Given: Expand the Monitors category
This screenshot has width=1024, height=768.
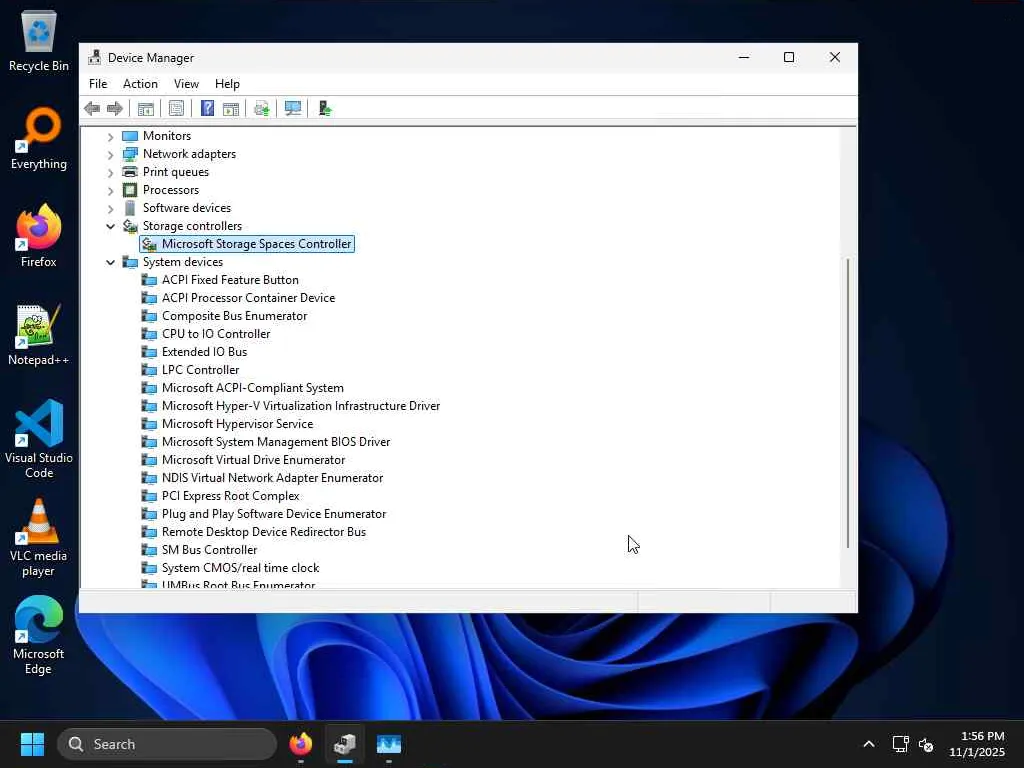Looking at the screenshot, I should [x=110, y=136].
